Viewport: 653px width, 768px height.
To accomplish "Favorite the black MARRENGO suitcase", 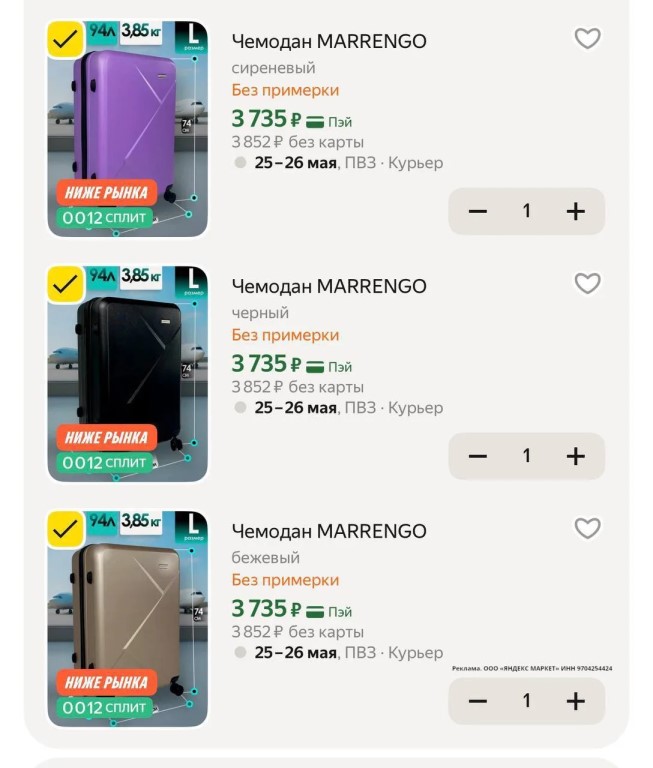I will tap(587, 284).
